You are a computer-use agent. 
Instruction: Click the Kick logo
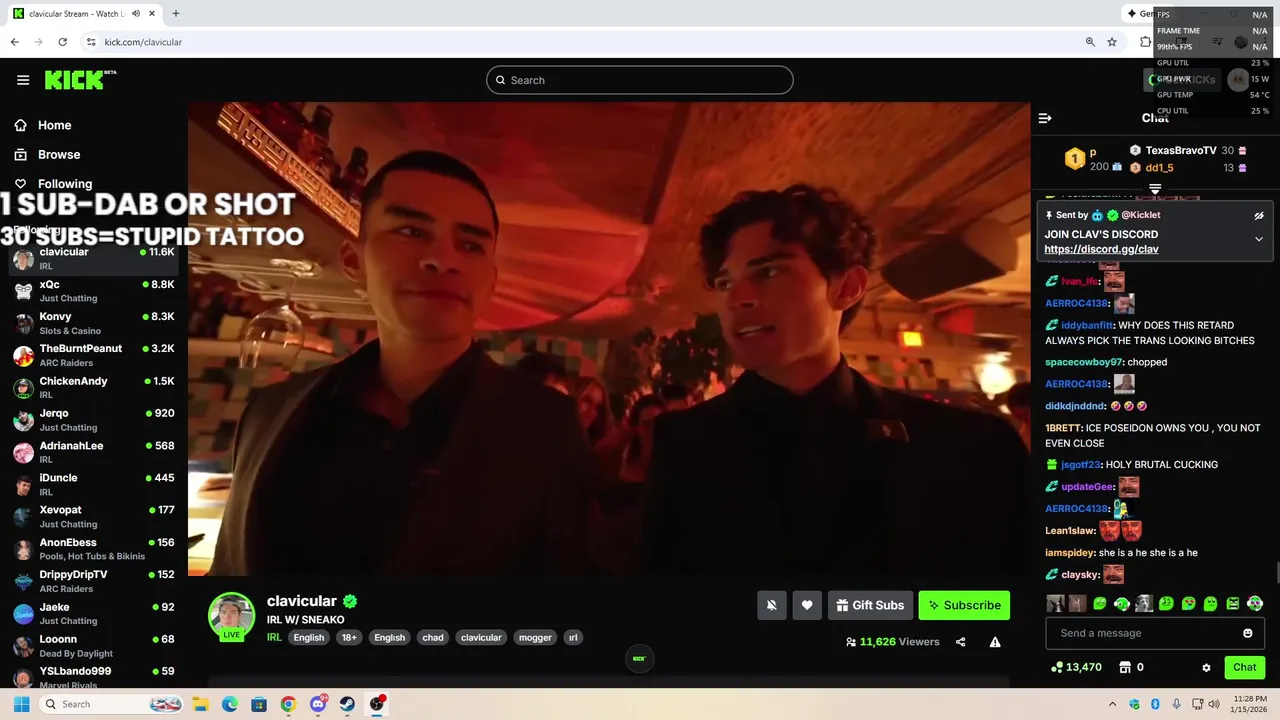tap(80, 80)
